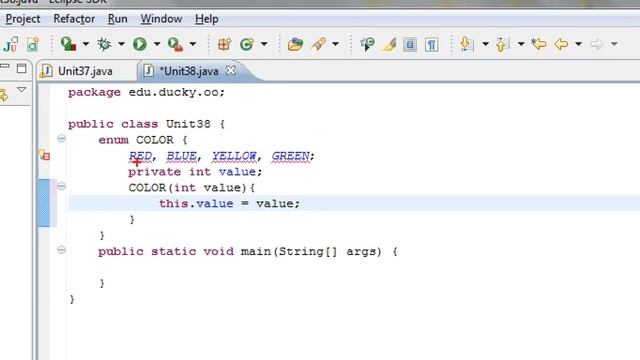Click the GREEN enum constant
Image resolution: width=640 pixels, height=360 pixels.
click(x=291, y=156)
